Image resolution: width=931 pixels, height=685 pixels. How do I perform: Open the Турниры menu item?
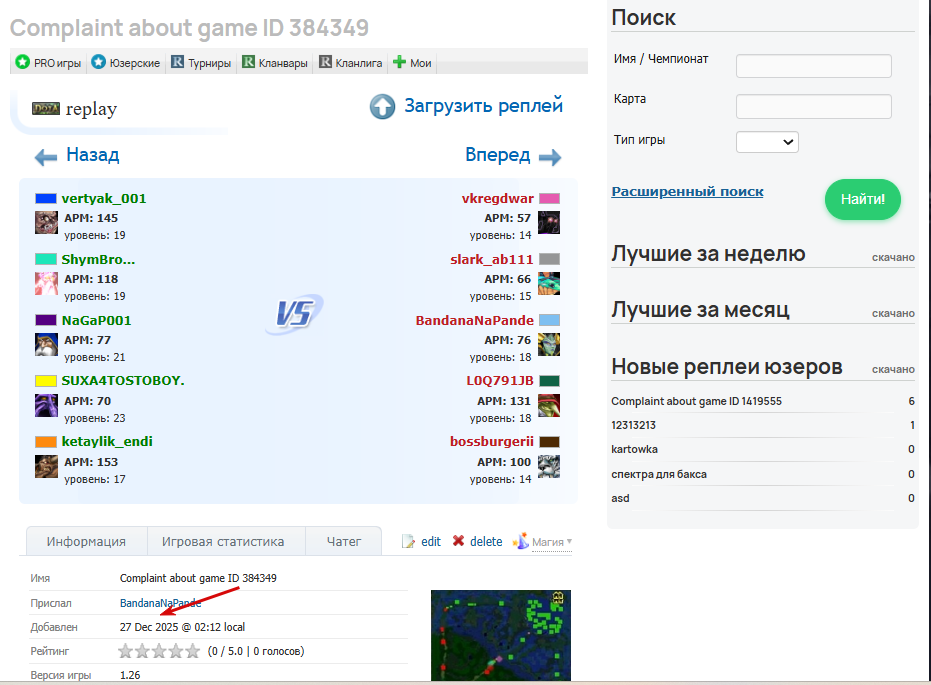(x=210, y=63)
